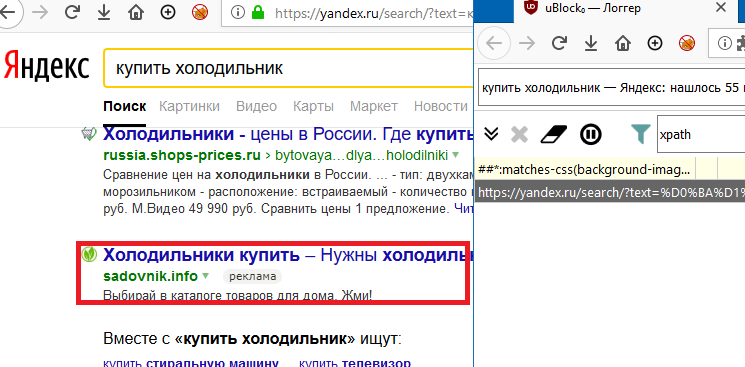Switch to the Картинки tab
The image size is (745, 367).
pyautogui.click(x=189, y=106)
